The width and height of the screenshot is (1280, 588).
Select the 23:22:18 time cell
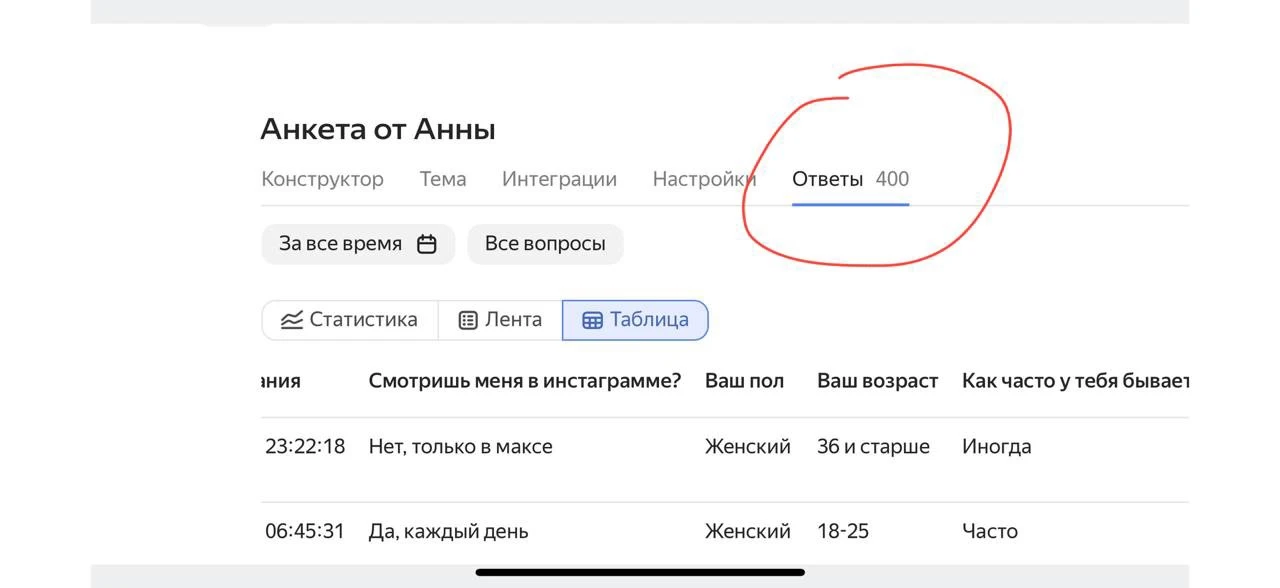click(305, 447)
